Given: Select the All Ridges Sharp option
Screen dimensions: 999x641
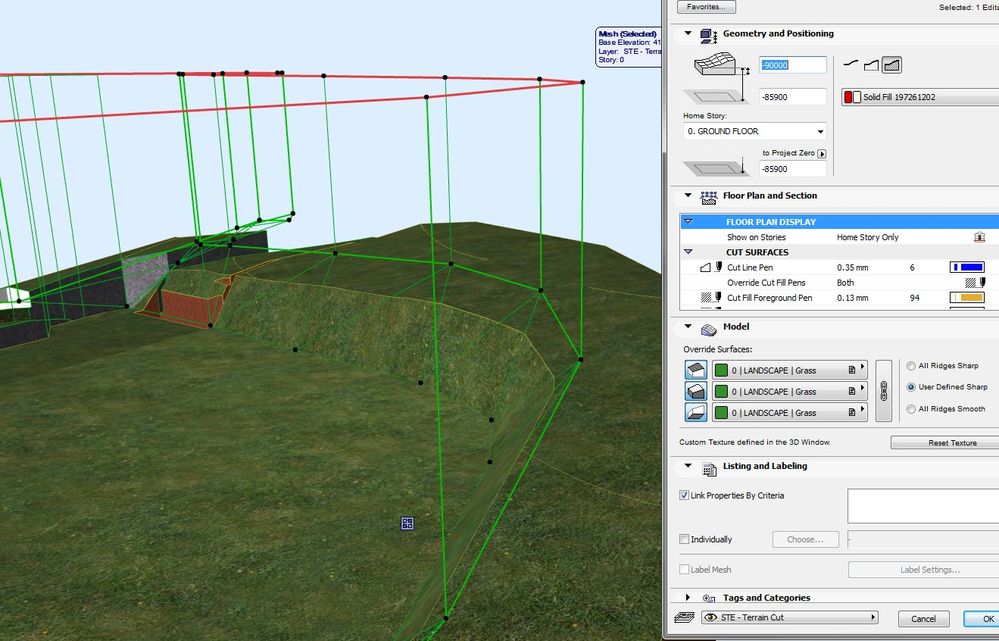Looking at the screenshot, I should [x=911, y=366].
